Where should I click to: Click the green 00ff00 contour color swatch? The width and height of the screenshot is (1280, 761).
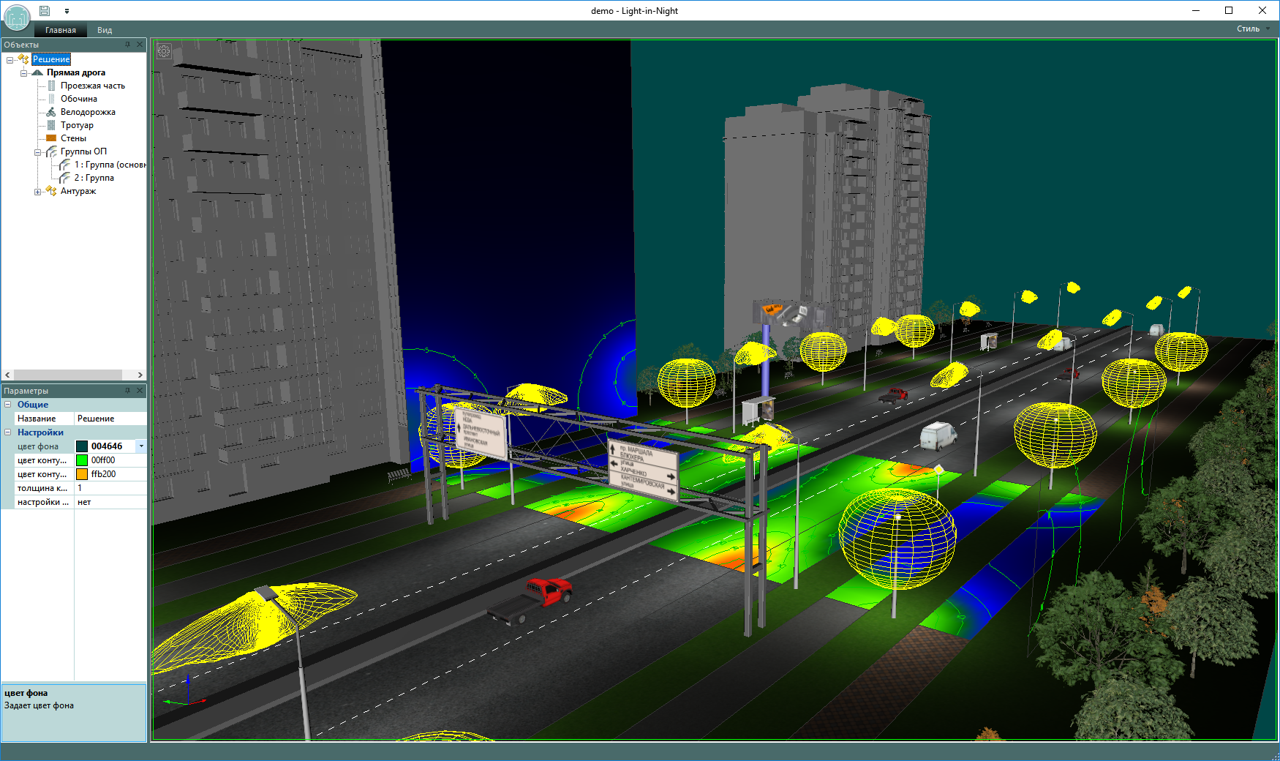tap(82, 460)
